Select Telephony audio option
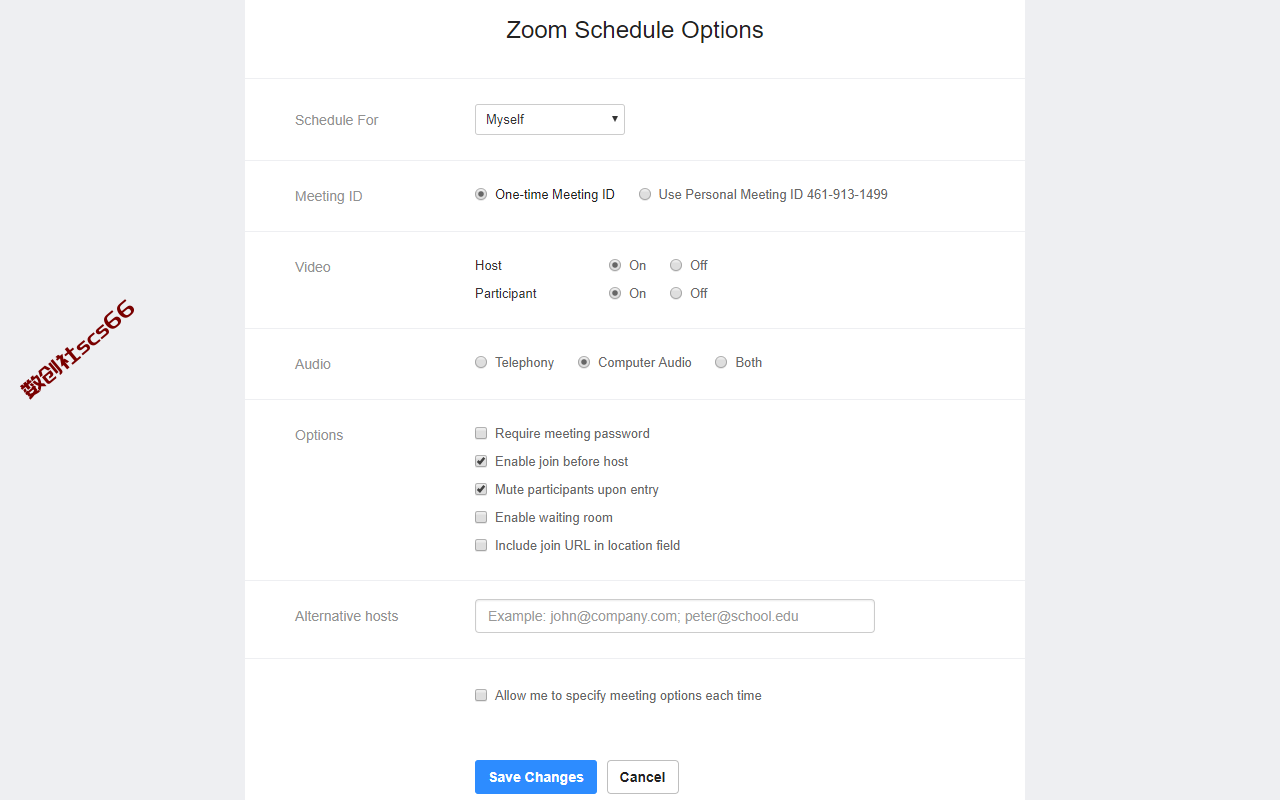The width and height of the screenshot is (1280, 800). point(481,363)
